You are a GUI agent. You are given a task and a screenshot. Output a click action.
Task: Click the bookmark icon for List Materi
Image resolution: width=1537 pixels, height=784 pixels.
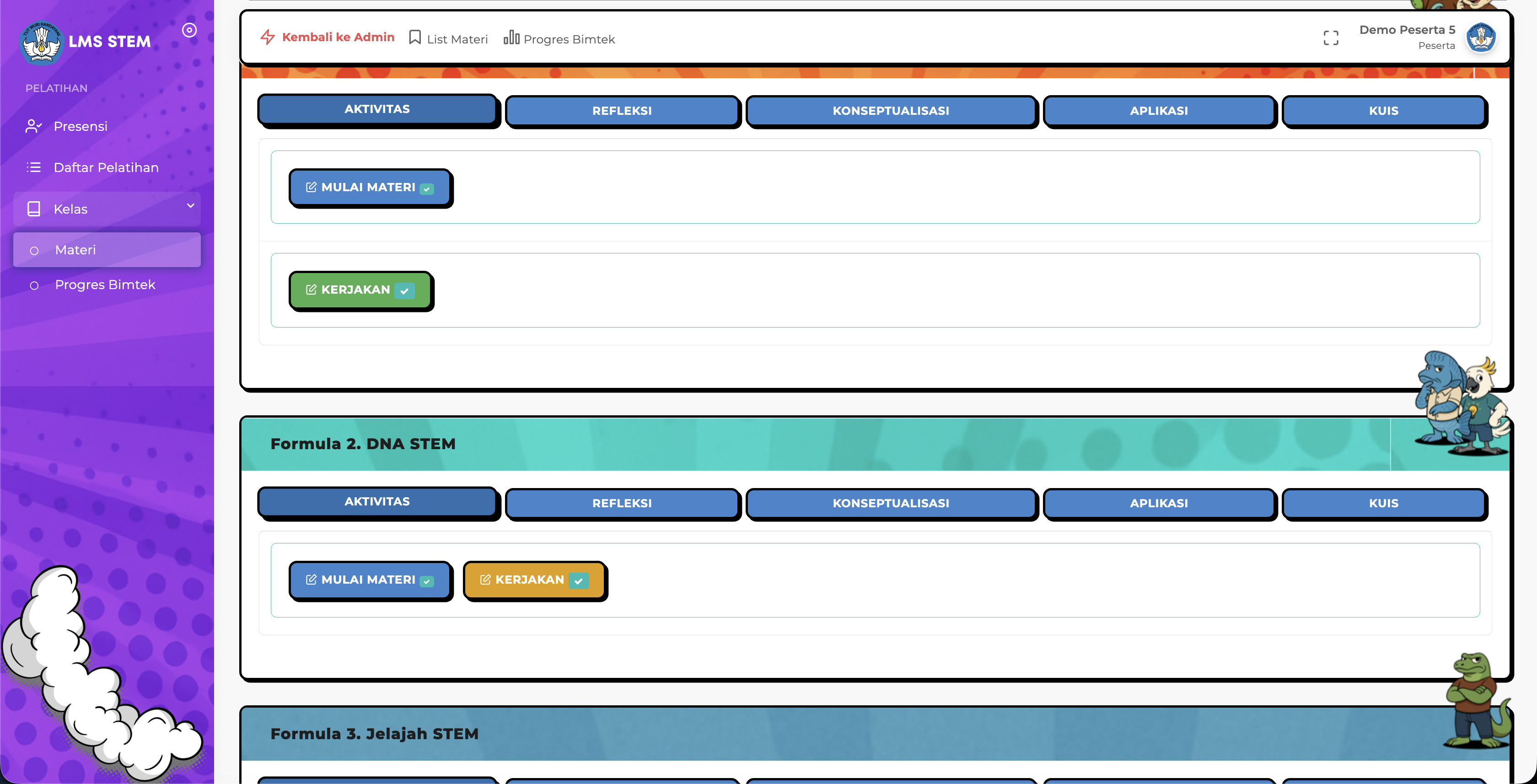415,38
